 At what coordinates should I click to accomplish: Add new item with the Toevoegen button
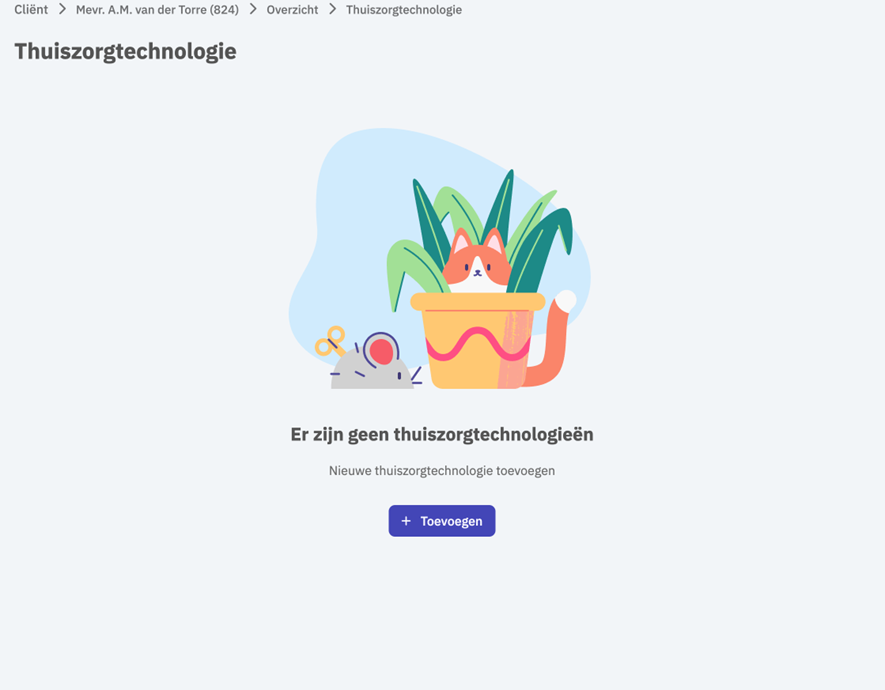pos(442,521)
